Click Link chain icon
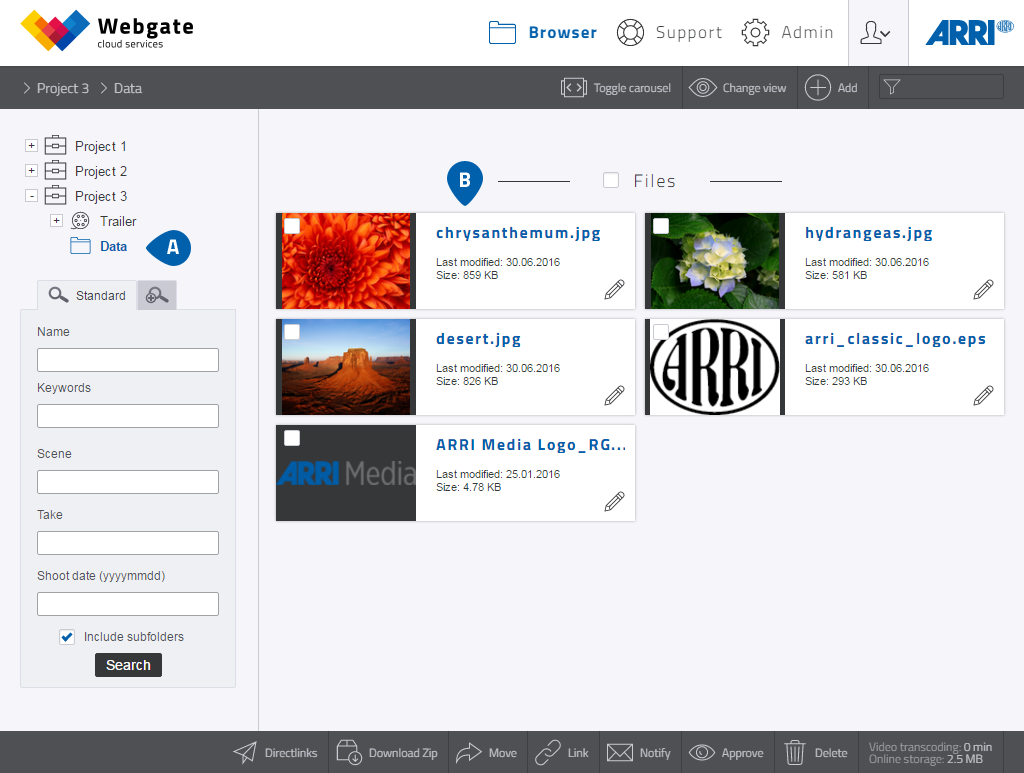This screenshot has width=1024, height=773. pyautogui.click(x=548, y=752)
